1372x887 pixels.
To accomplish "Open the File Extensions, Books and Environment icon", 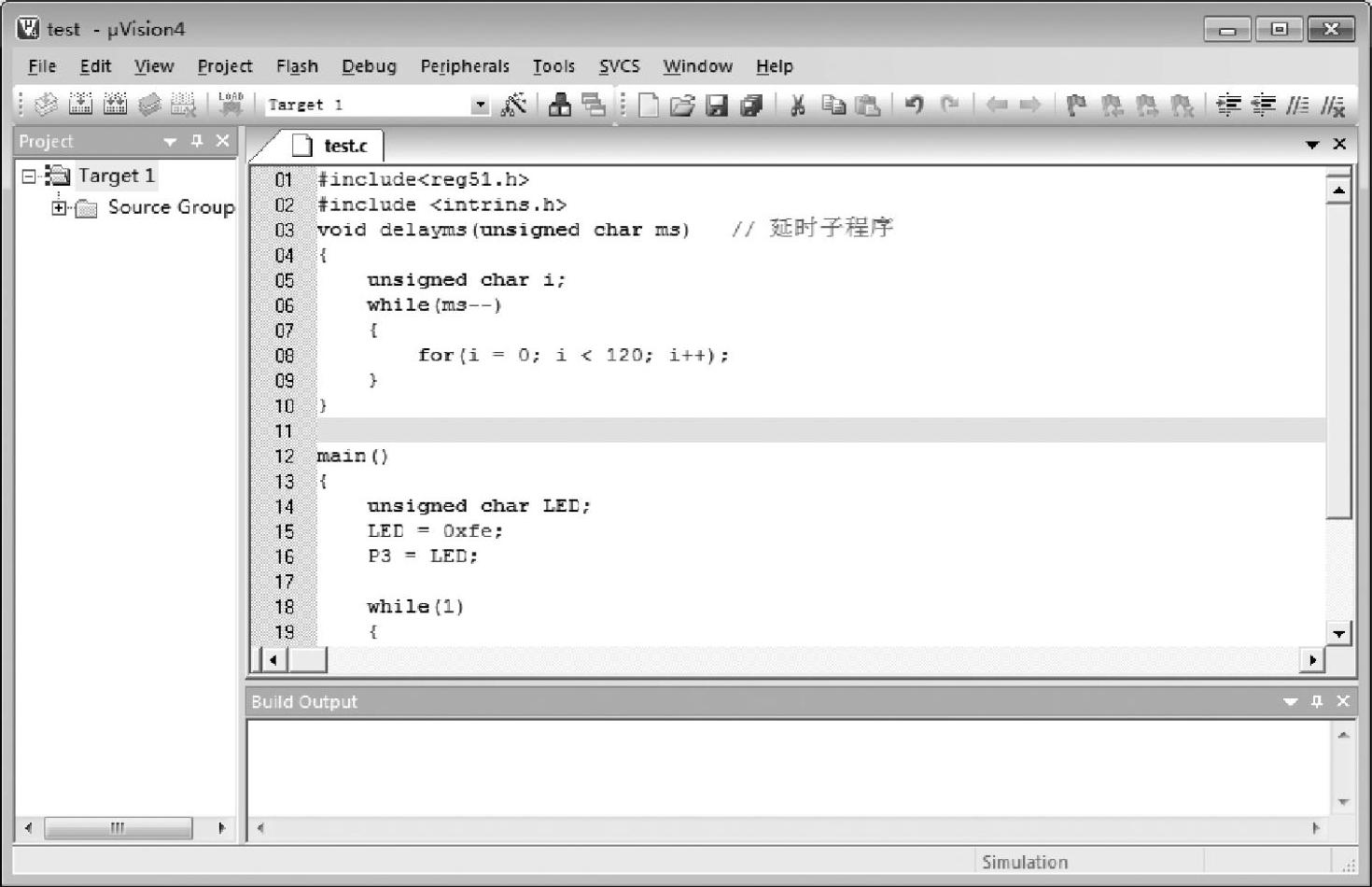I will 560,105.
